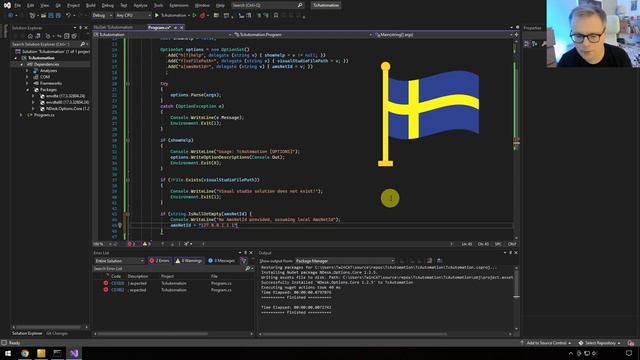
Task: Open the Windows Start menu
Action: click(8, 353)
